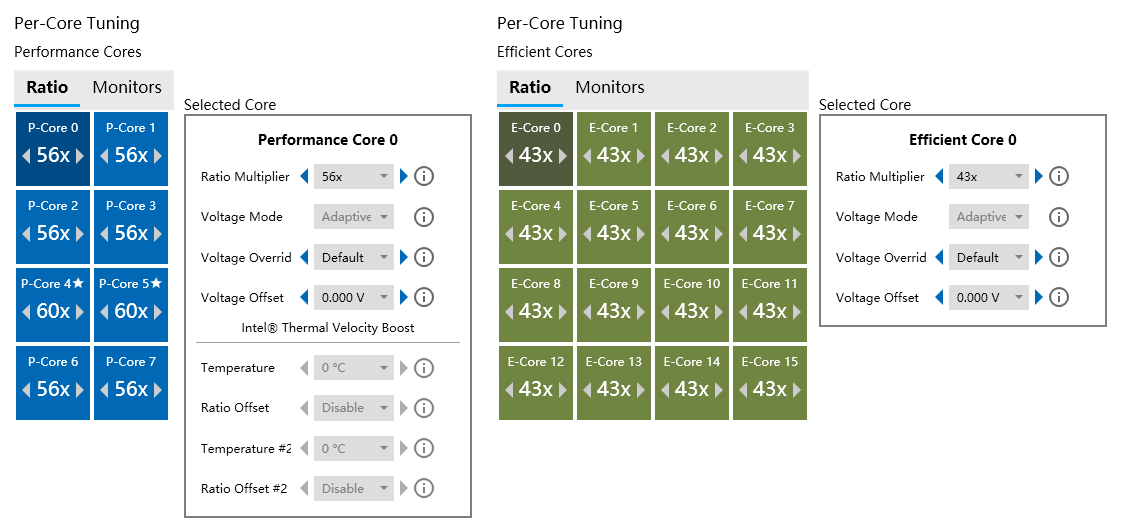This screenshot has width=1130, height=526.
Task: Open Efficient Core Voltage Offset 0.000 V dropdown
Action: point(988,297)
